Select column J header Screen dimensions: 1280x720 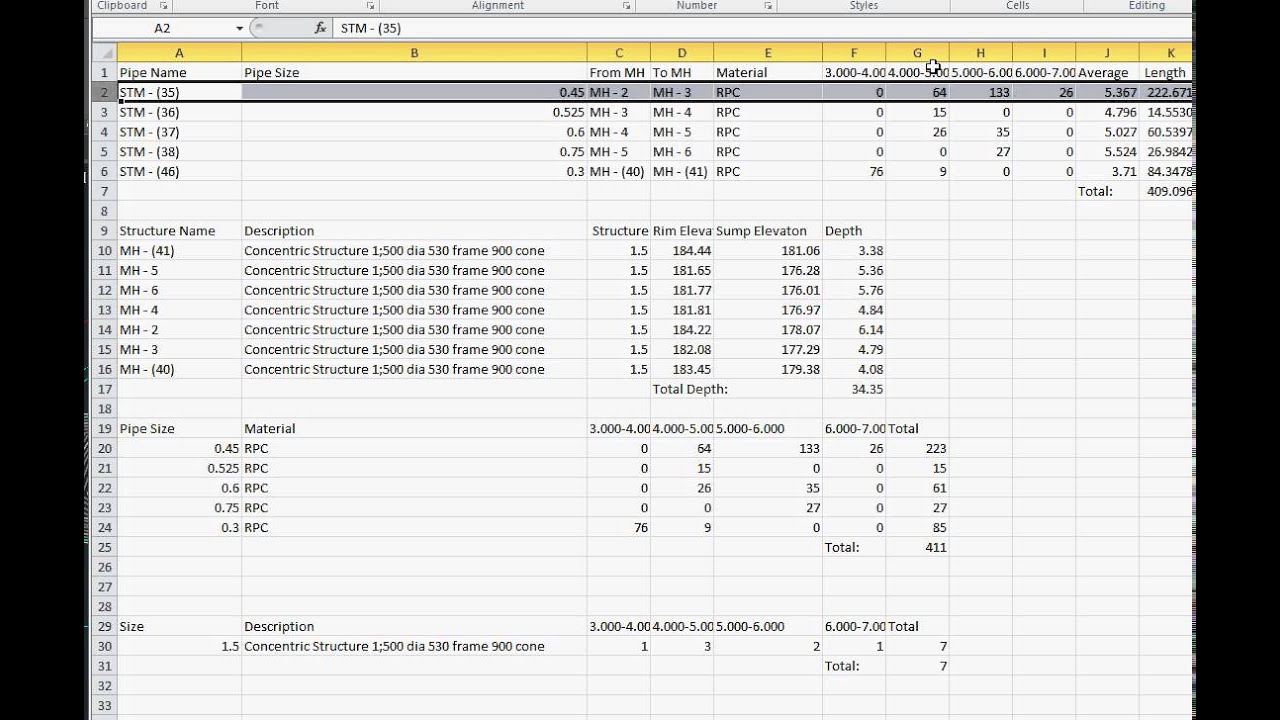coord(1107,53)
